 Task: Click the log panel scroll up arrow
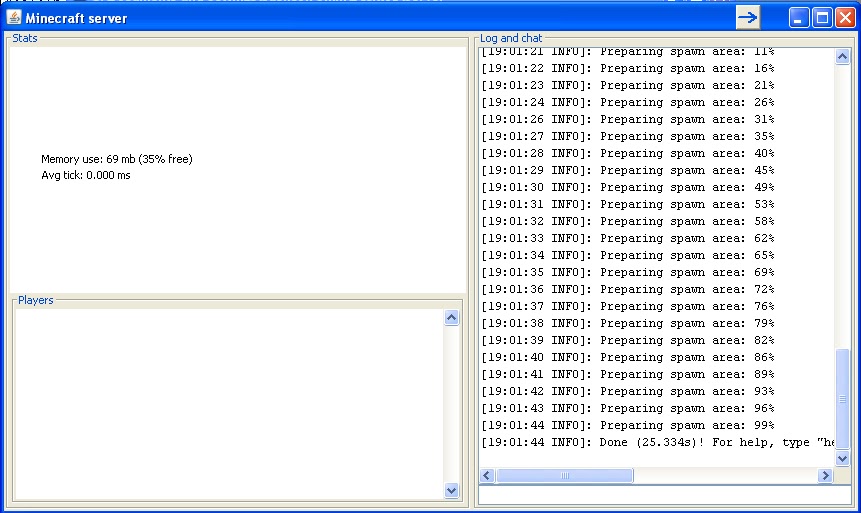pyautogui.click(x=842, y=56)
